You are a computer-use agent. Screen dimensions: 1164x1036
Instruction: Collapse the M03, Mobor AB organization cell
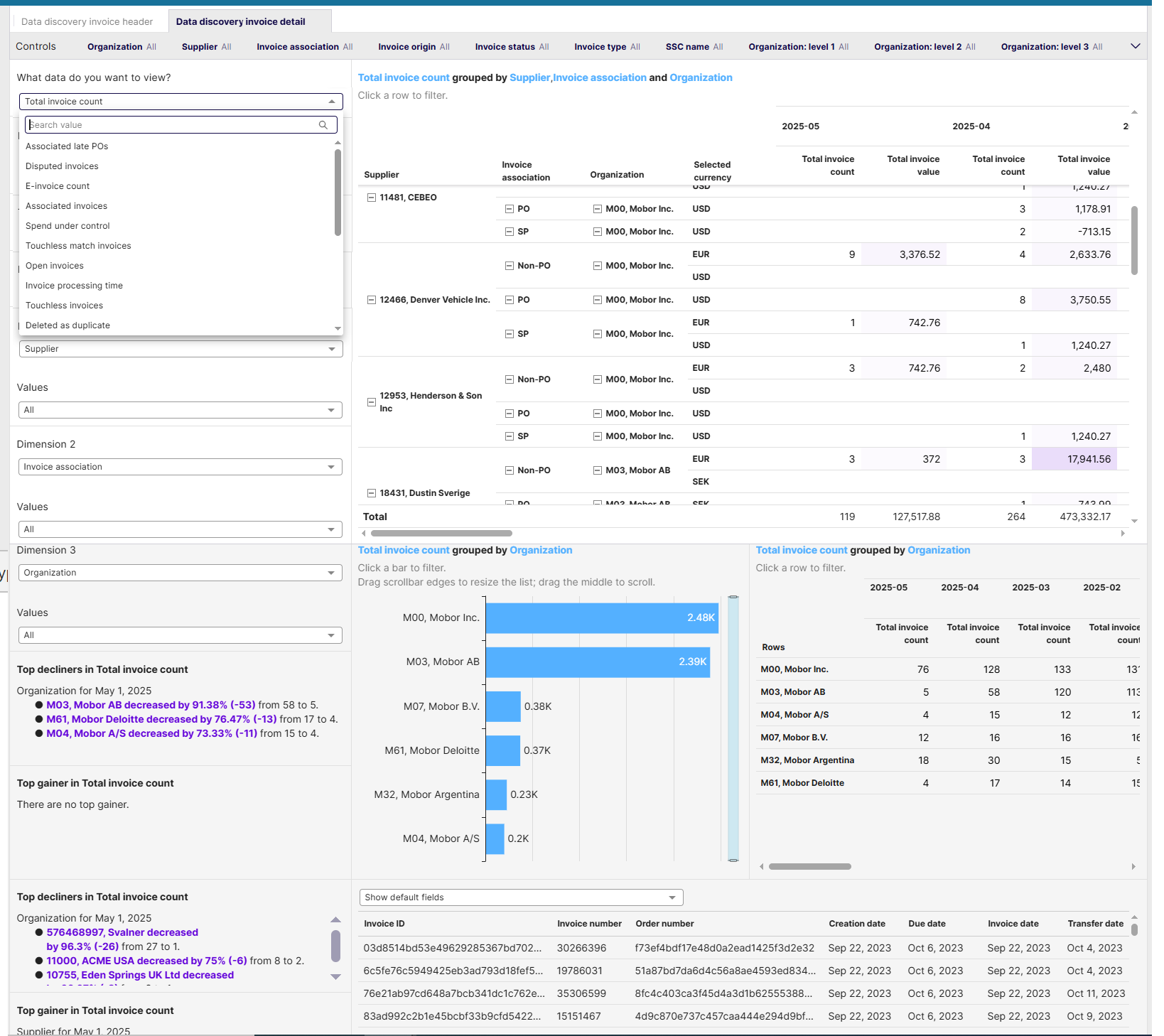click(x=597, y=470)
